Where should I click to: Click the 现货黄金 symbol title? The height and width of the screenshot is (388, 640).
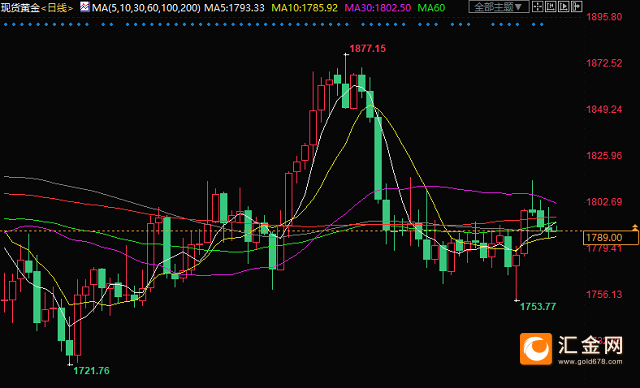tap(20, 8)
